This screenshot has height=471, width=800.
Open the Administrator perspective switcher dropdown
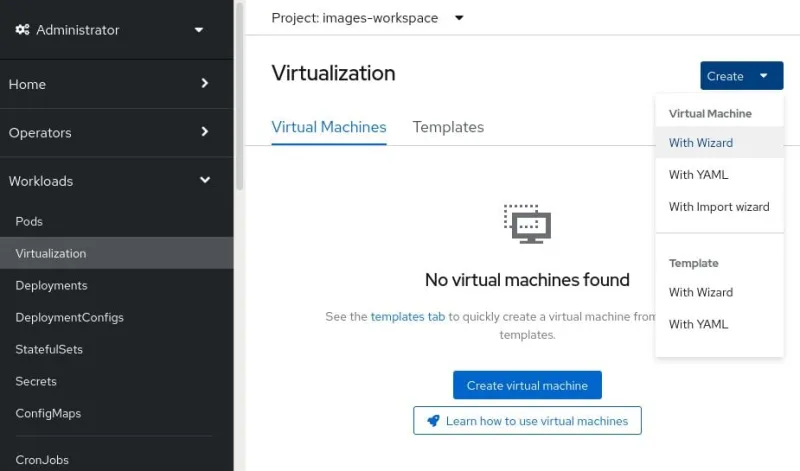point(110,30)
